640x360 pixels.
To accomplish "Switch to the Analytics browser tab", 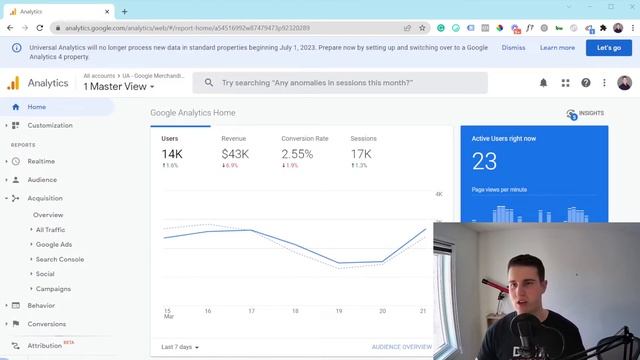I will [59, 12].
